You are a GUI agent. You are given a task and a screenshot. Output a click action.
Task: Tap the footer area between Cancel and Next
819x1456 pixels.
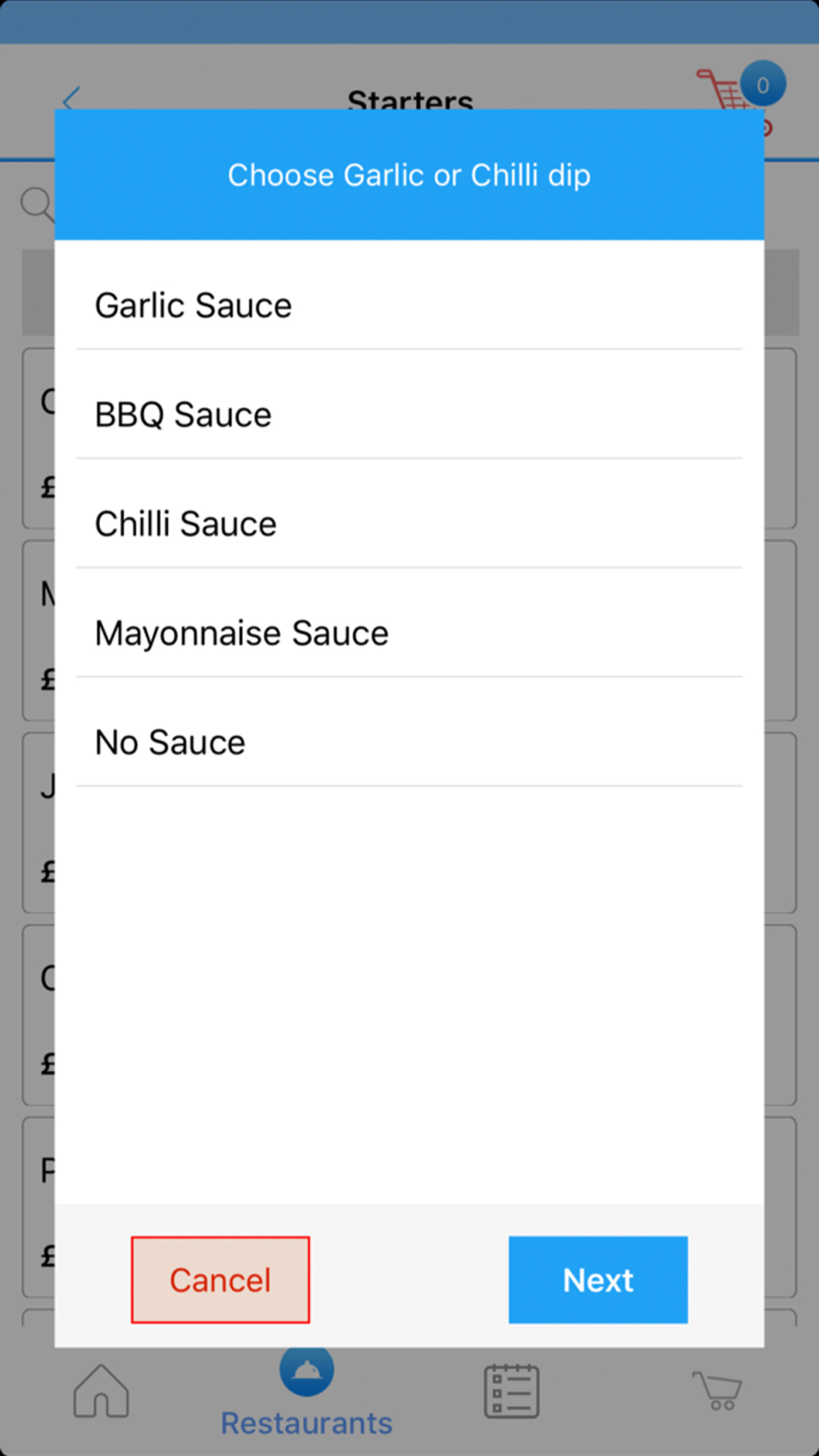coord(409,1279)
